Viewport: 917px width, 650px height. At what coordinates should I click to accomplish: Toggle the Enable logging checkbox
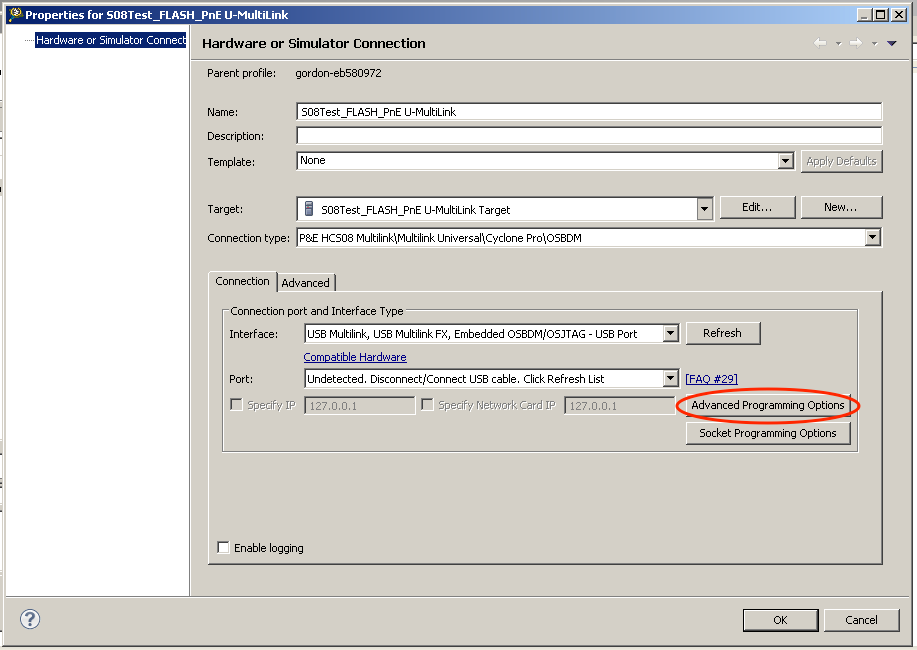point(223,547)
